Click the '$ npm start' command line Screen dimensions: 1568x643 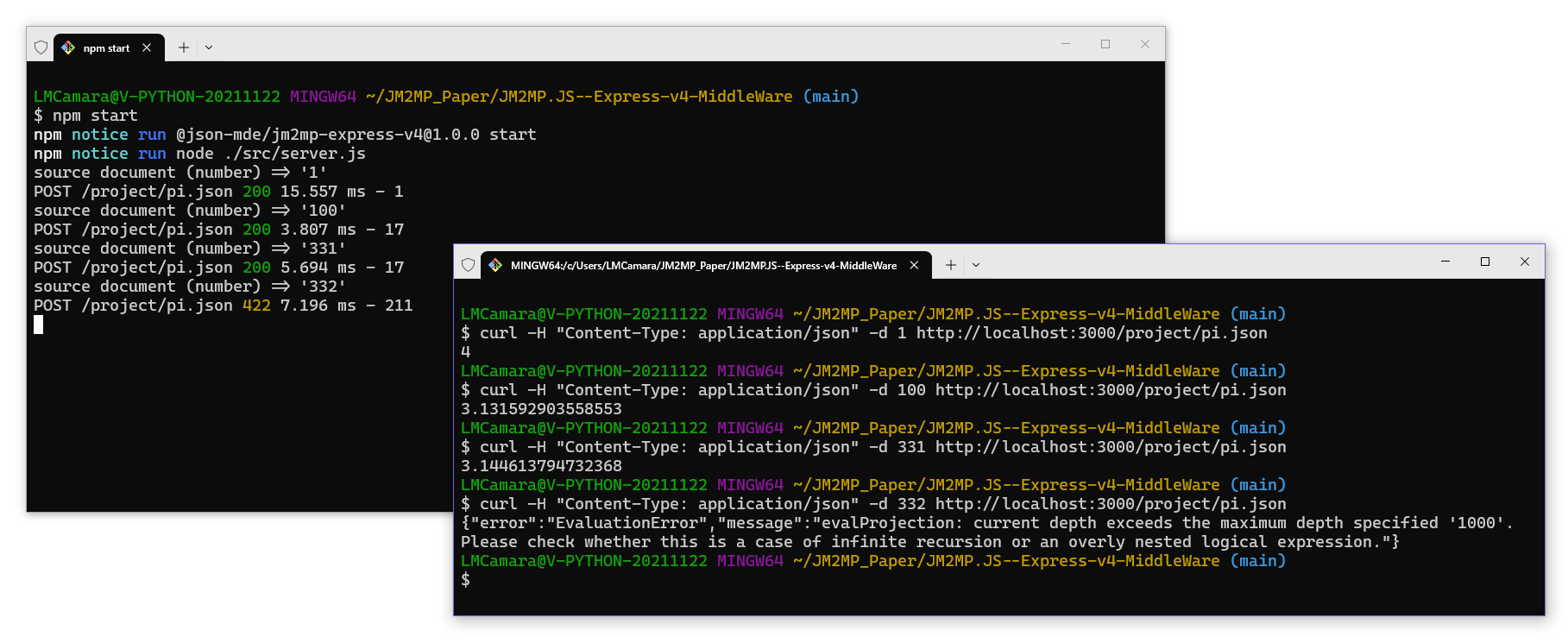(x=85, y=116)
